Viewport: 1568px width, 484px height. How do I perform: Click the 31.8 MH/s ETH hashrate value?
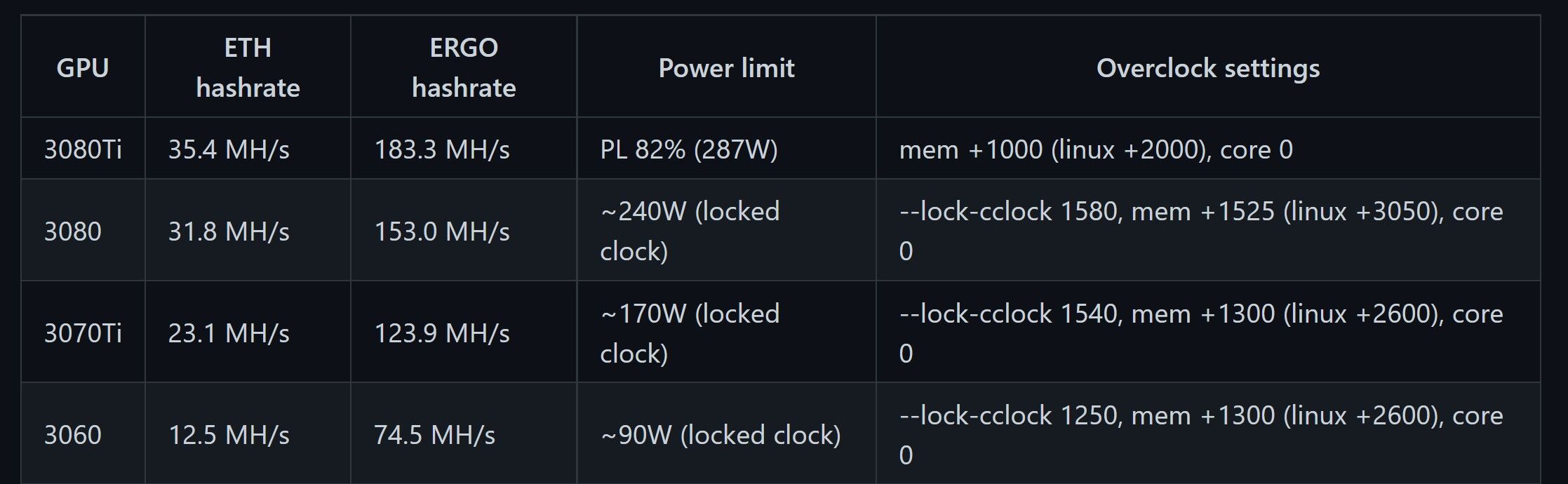(x=229, y=231)
